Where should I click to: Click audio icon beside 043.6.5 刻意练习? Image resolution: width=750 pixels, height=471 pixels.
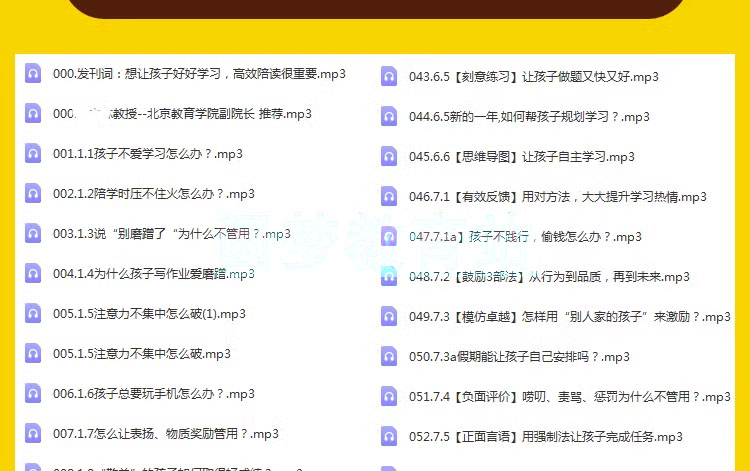[x=389, y=76]
